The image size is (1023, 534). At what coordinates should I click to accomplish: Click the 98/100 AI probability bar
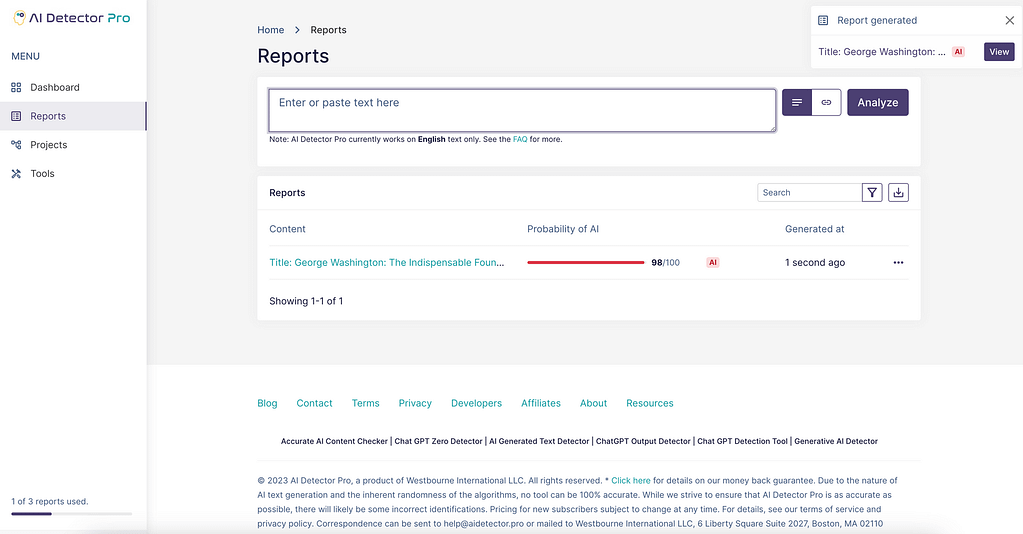coord(585,263)
